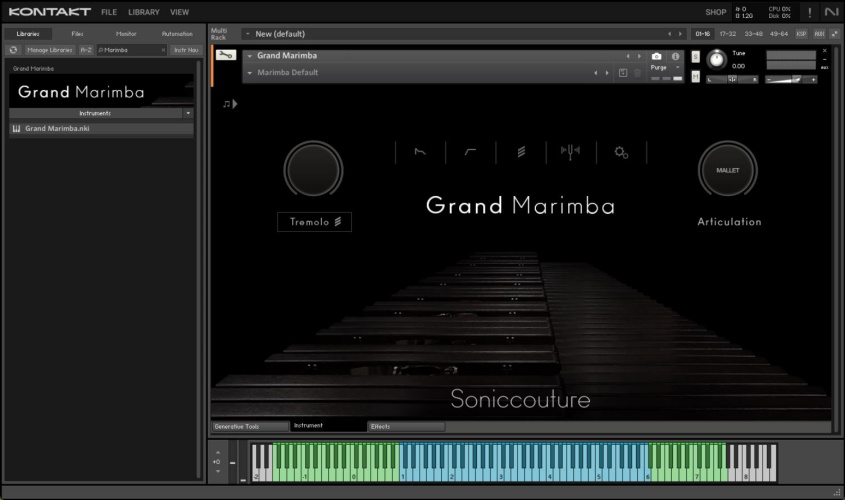Open the gear settings page icon
845x500 pixels.
(621, 152)
